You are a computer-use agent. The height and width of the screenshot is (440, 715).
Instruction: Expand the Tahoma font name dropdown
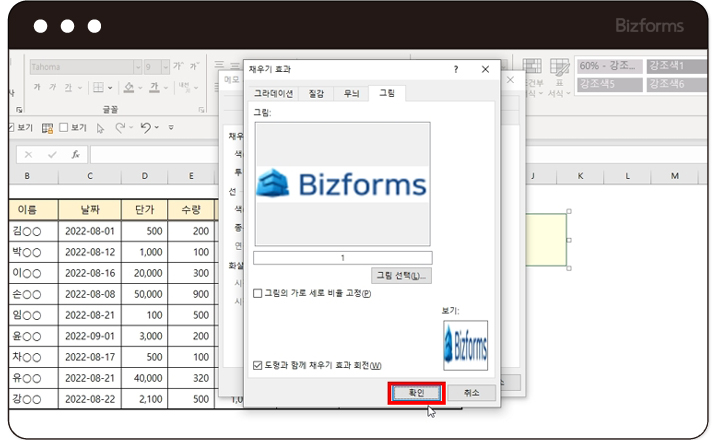point(138,67)
